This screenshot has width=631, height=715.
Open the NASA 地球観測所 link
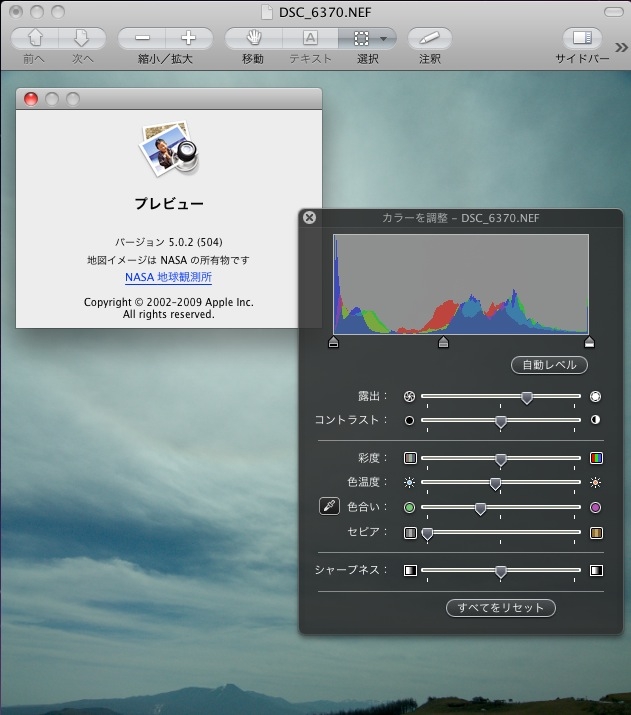pos(168,277)
